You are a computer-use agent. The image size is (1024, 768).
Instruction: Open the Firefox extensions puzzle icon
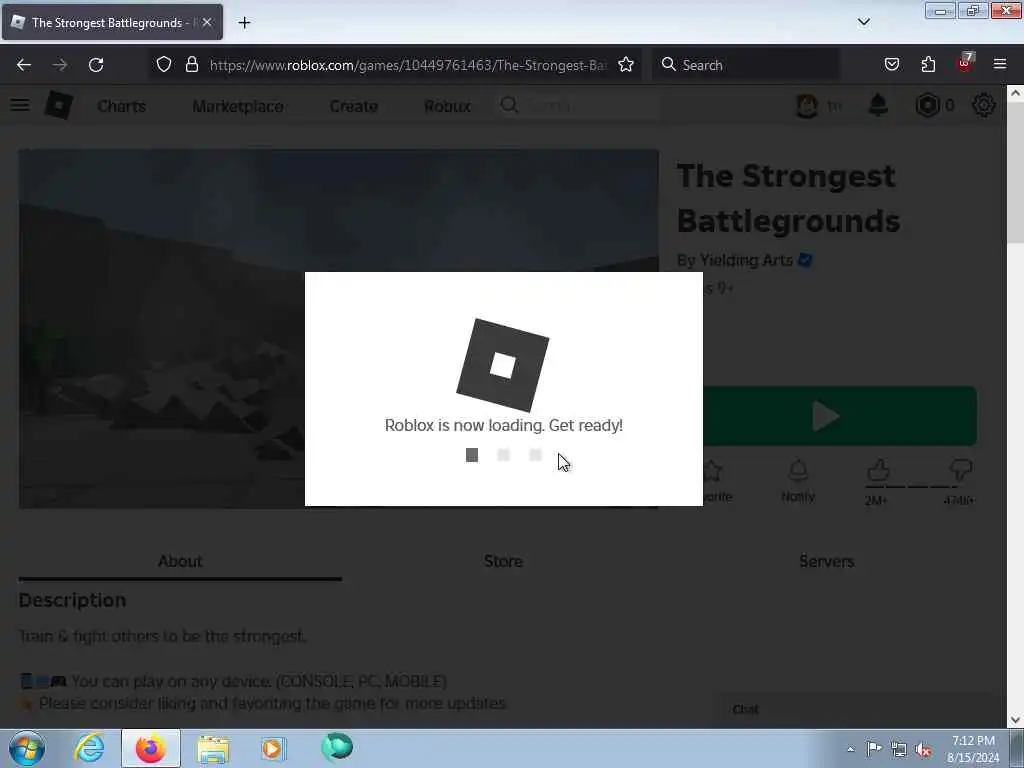click(x=928, y=64)
